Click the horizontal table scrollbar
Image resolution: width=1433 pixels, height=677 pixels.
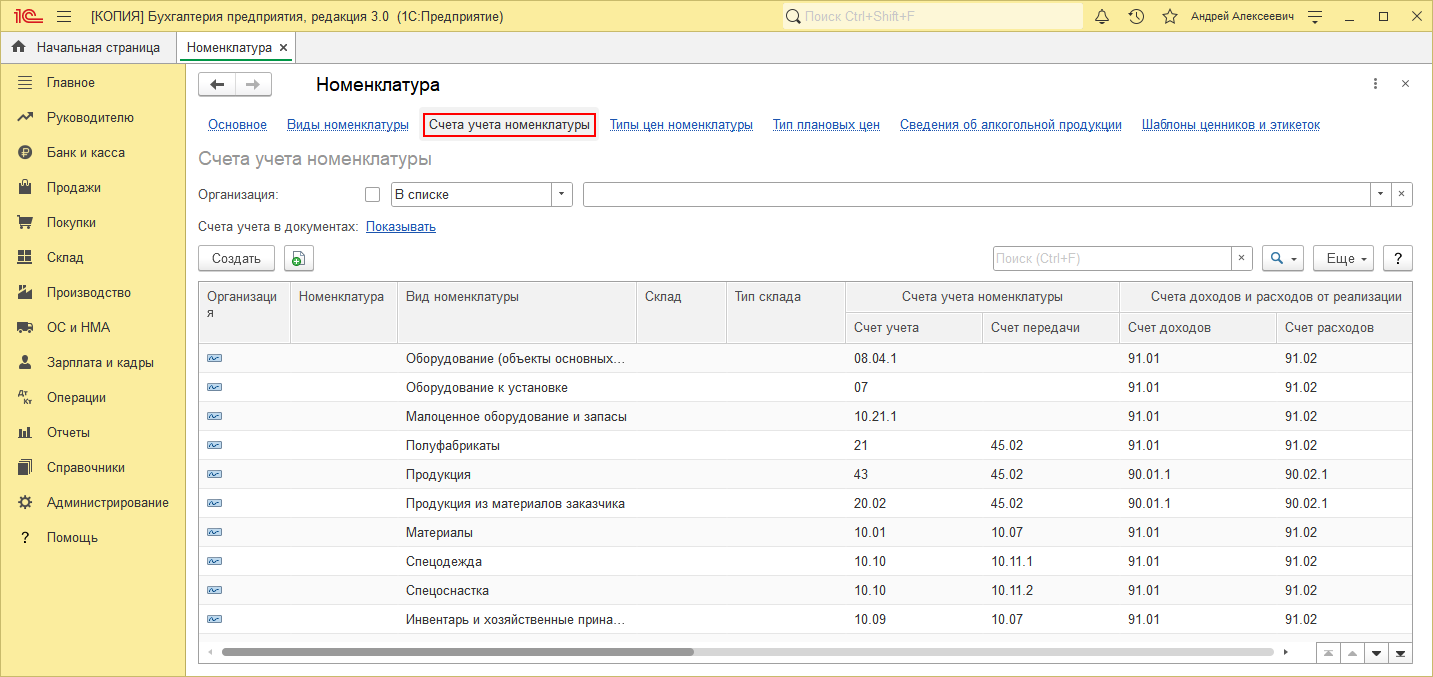[x=457, y=652]
